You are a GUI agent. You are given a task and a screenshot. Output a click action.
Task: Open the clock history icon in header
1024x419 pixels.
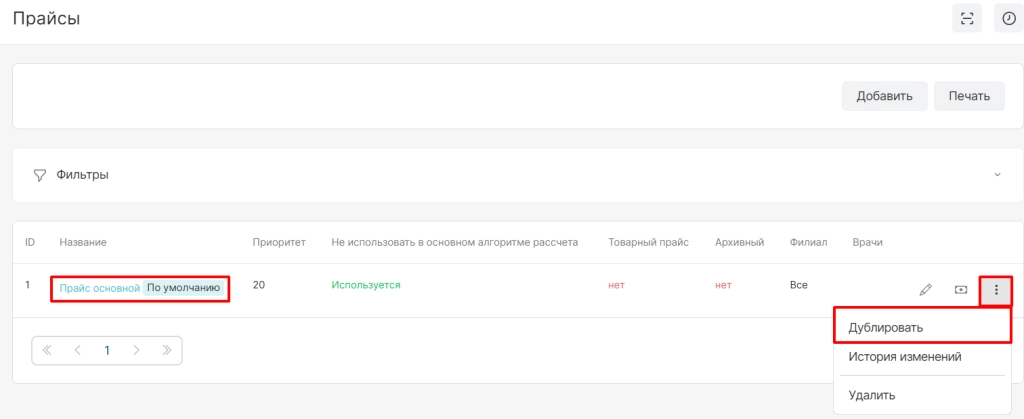click(1008, 18)
